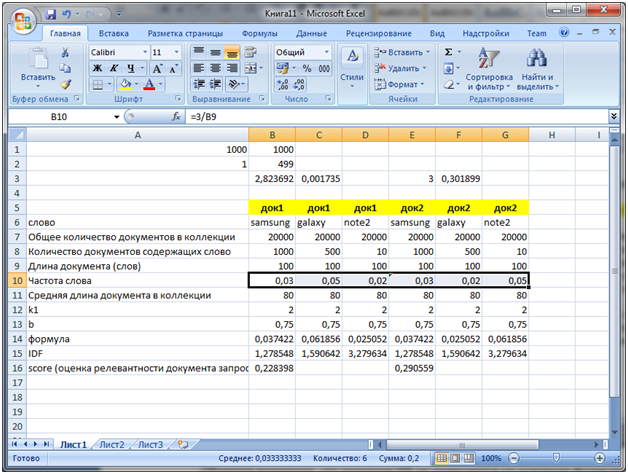Select the Format Painter brush

(65, 84)
